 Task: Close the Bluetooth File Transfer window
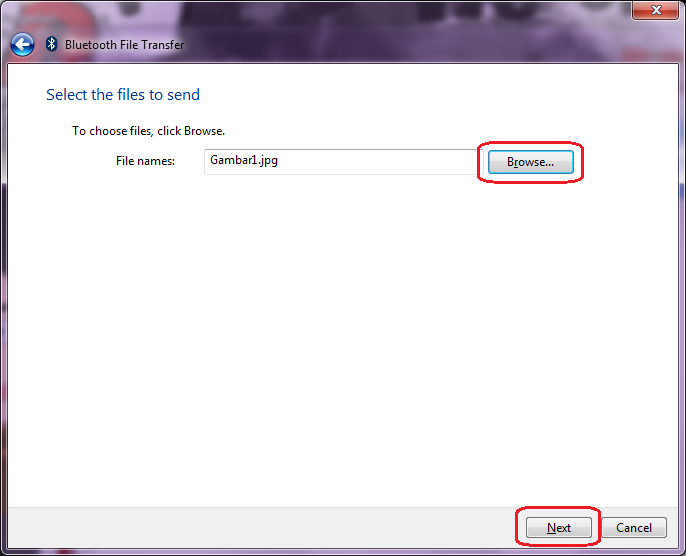(x=655, y=10)
